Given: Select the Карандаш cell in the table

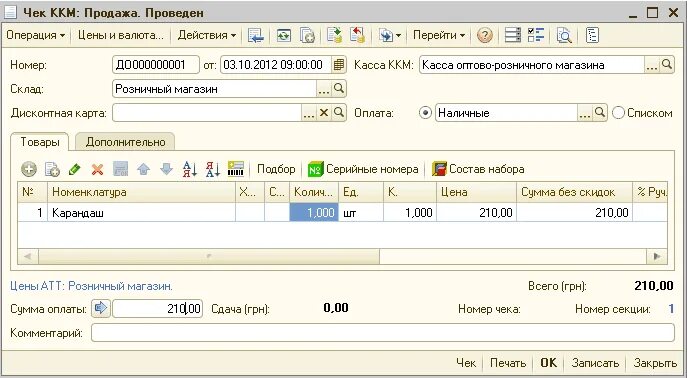Looking at the screenshot, I should point(141,213).
